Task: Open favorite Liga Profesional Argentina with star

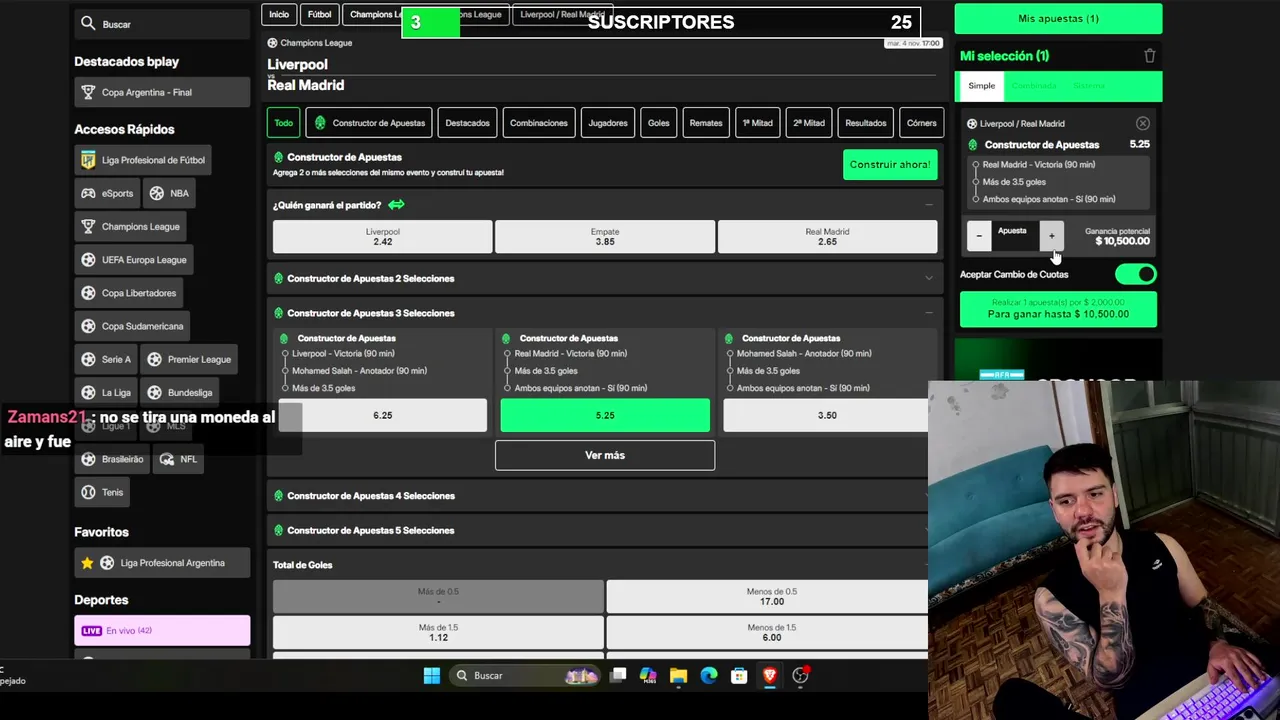Action: click(162, 563)
